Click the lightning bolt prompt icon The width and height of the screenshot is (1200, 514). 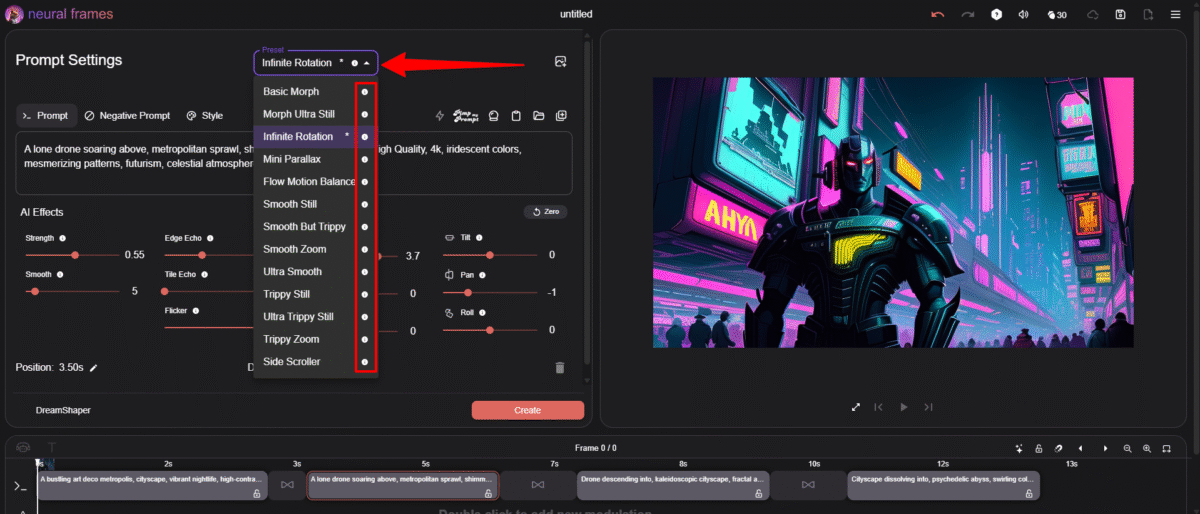click(x=439, y=116)
